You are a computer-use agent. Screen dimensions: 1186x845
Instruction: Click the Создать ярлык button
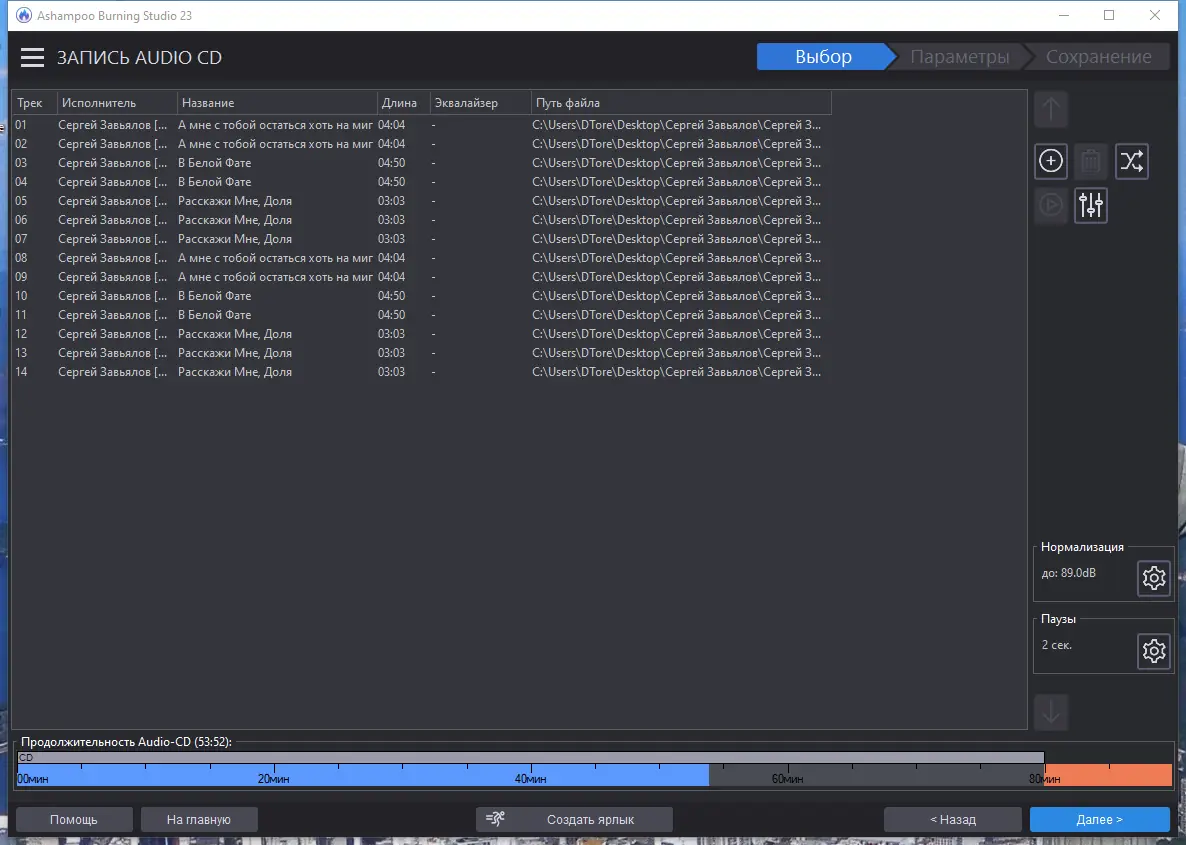point(574,819)
